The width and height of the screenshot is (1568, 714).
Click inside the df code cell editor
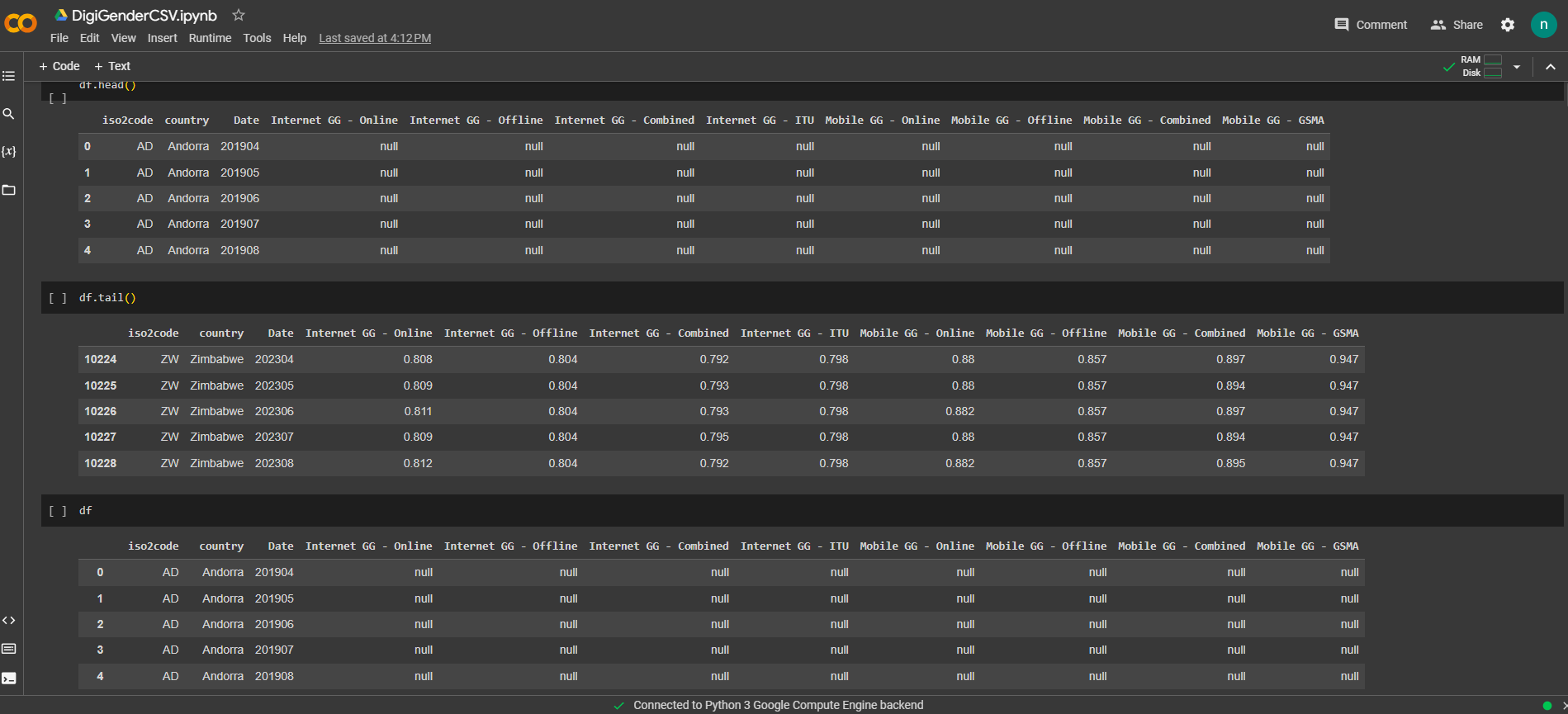pyautogui.click(x=820, y=511)
